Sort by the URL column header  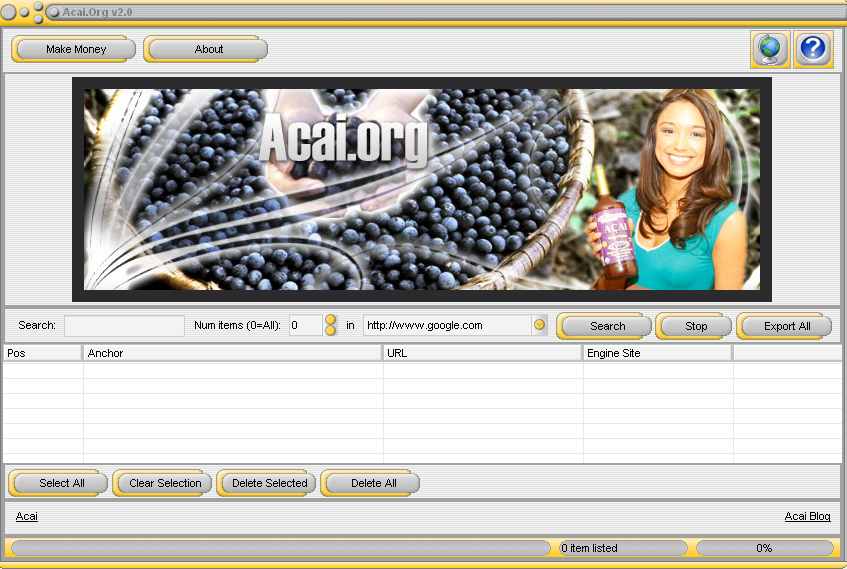click(x=482, y=353)
